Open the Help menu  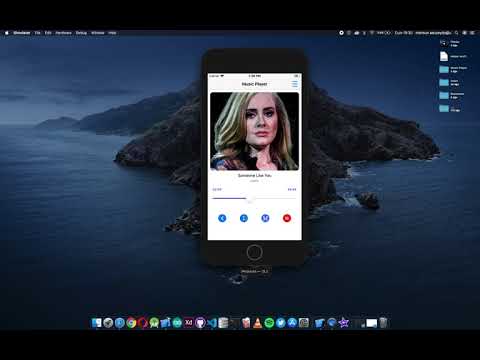point(112,33)
